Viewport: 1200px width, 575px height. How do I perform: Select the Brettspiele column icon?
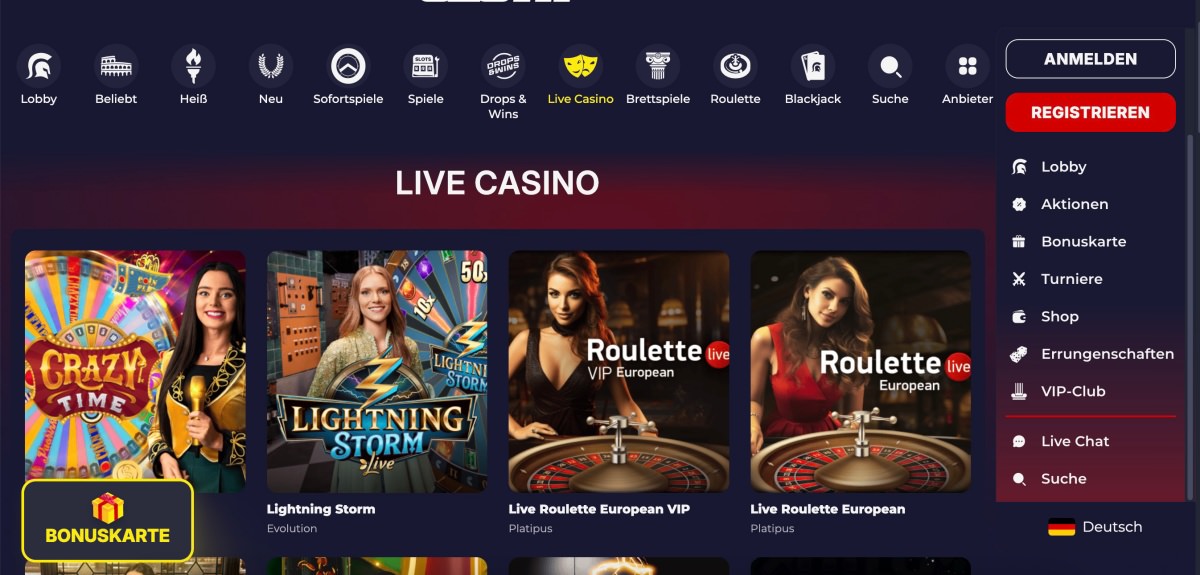click(658, 67)
